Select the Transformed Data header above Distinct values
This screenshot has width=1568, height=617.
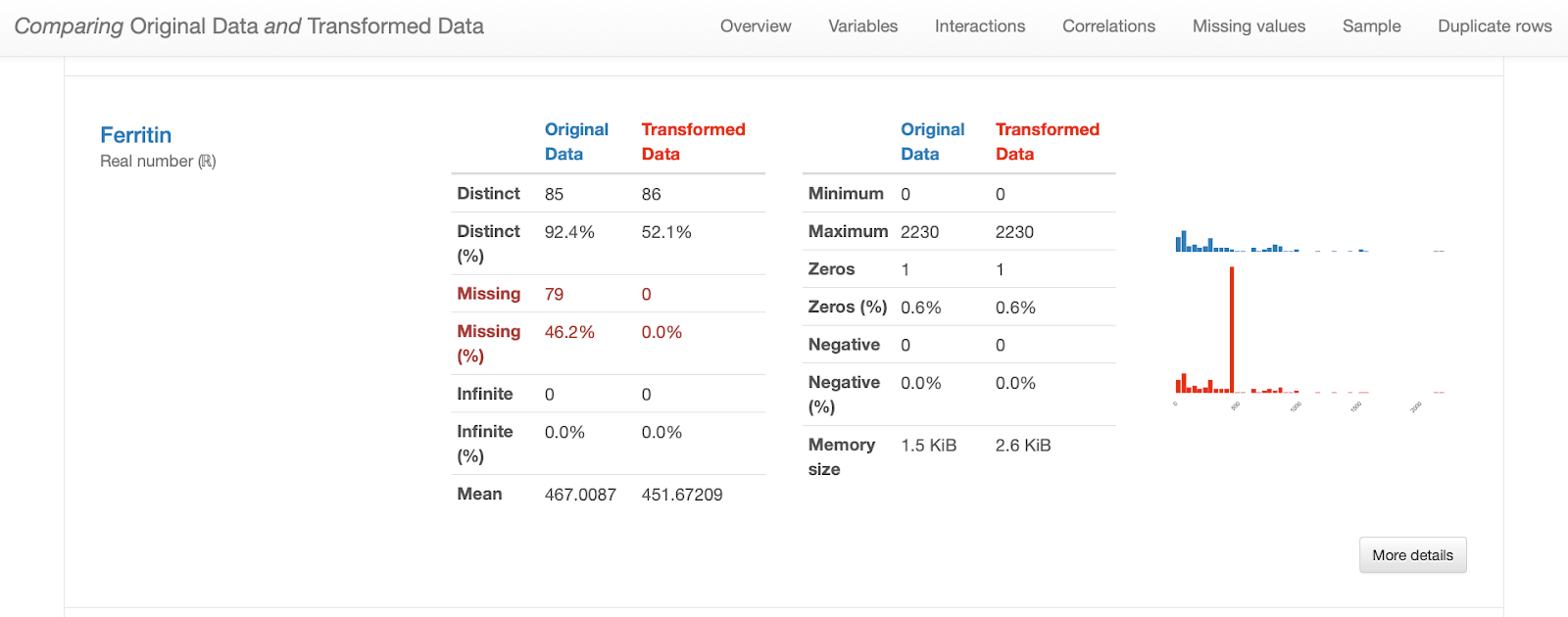[x=693, y=141]
